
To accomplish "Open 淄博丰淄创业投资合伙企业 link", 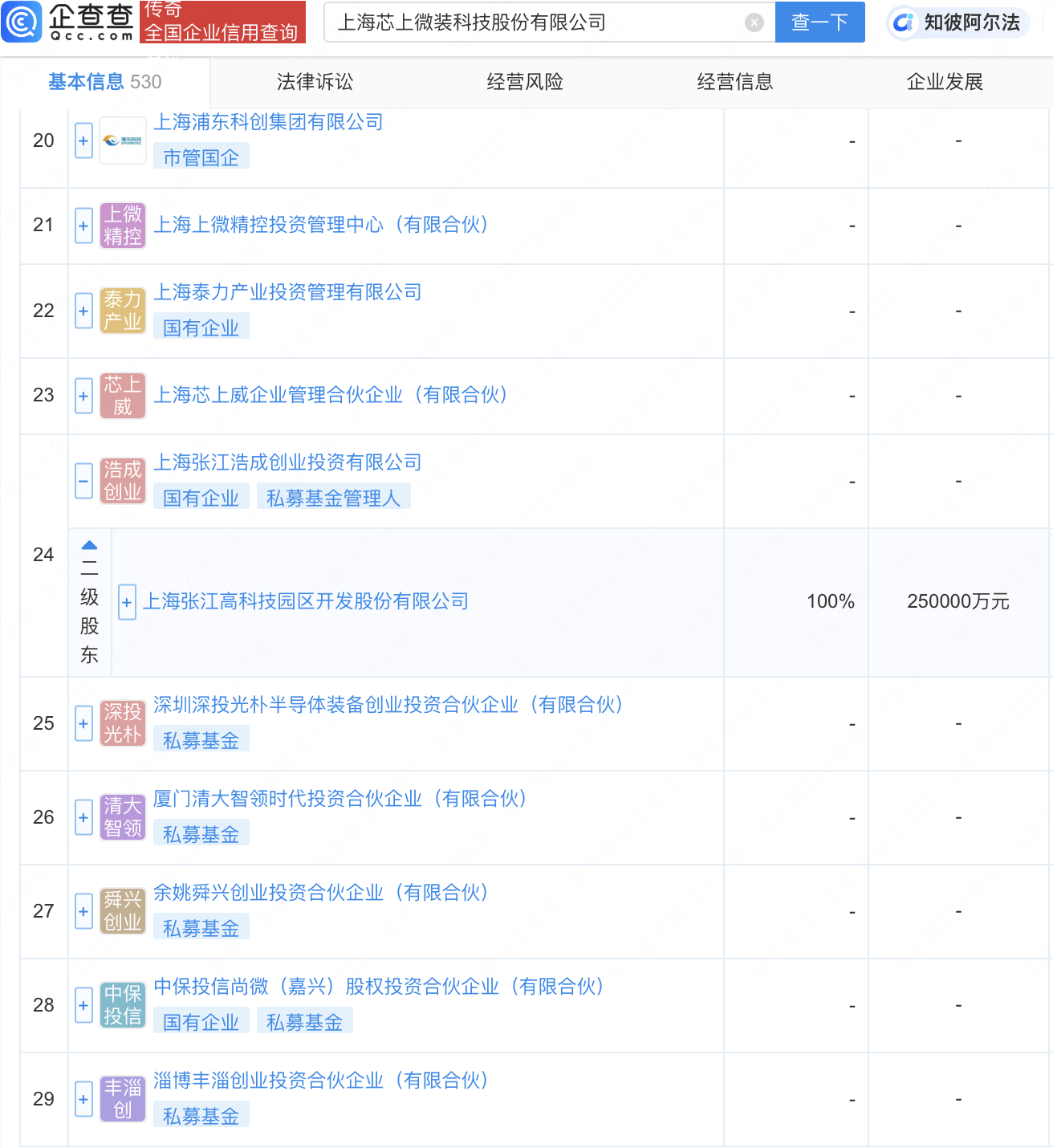I will point(321,1081).
